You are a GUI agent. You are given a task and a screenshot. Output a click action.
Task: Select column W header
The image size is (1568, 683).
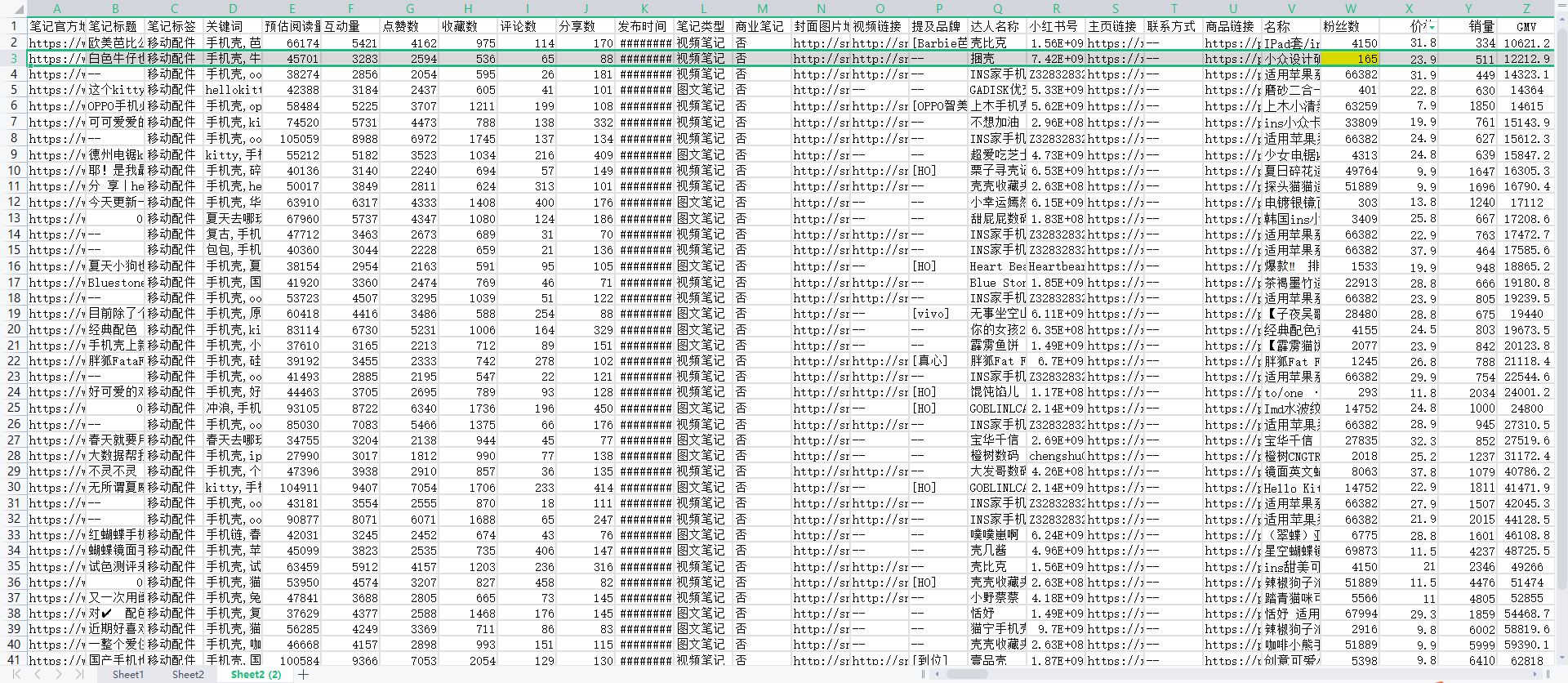click(x=1350, y=8)
